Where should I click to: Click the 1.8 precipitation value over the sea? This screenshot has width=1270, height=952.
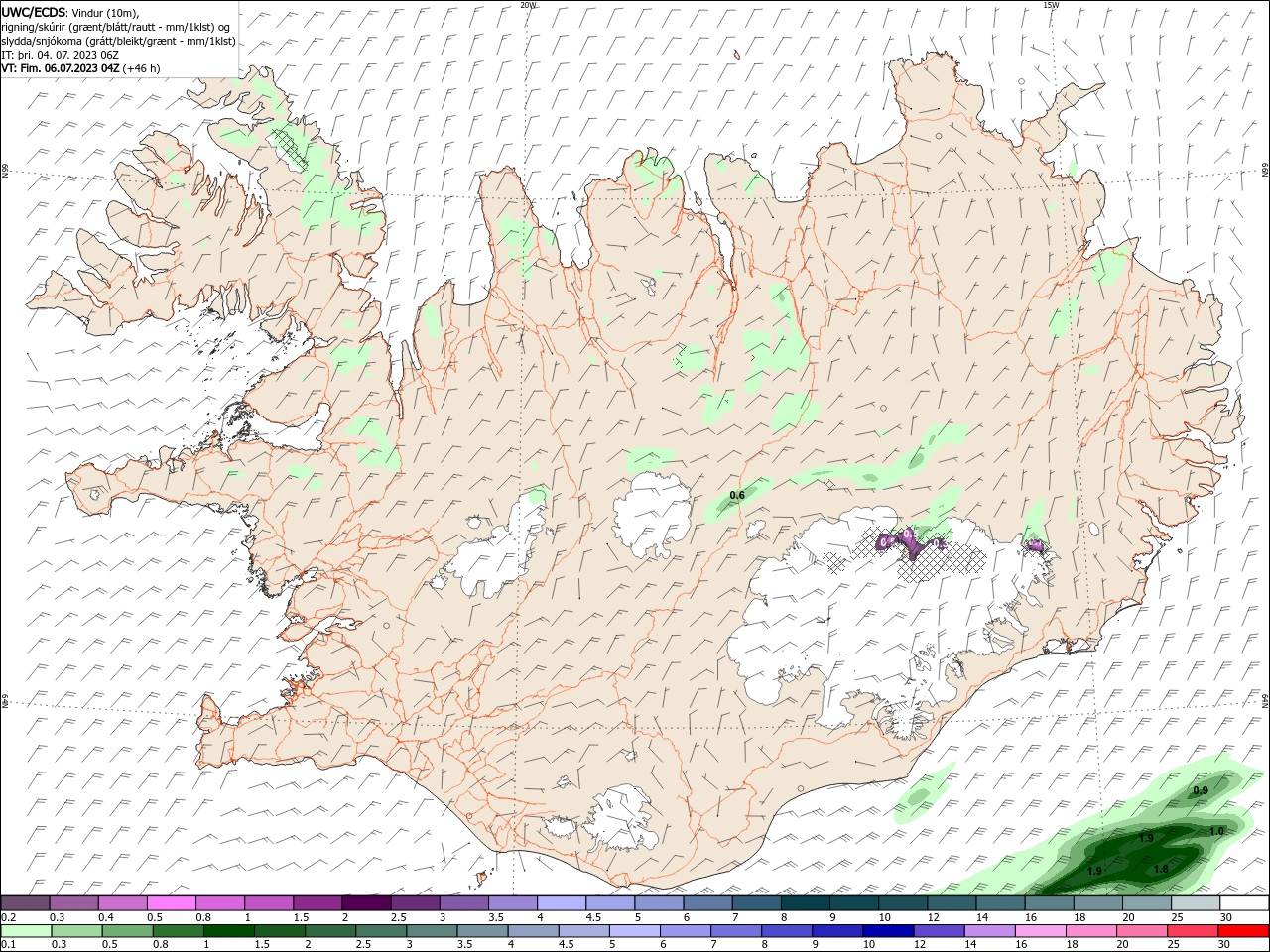(x=1161, y=869)
